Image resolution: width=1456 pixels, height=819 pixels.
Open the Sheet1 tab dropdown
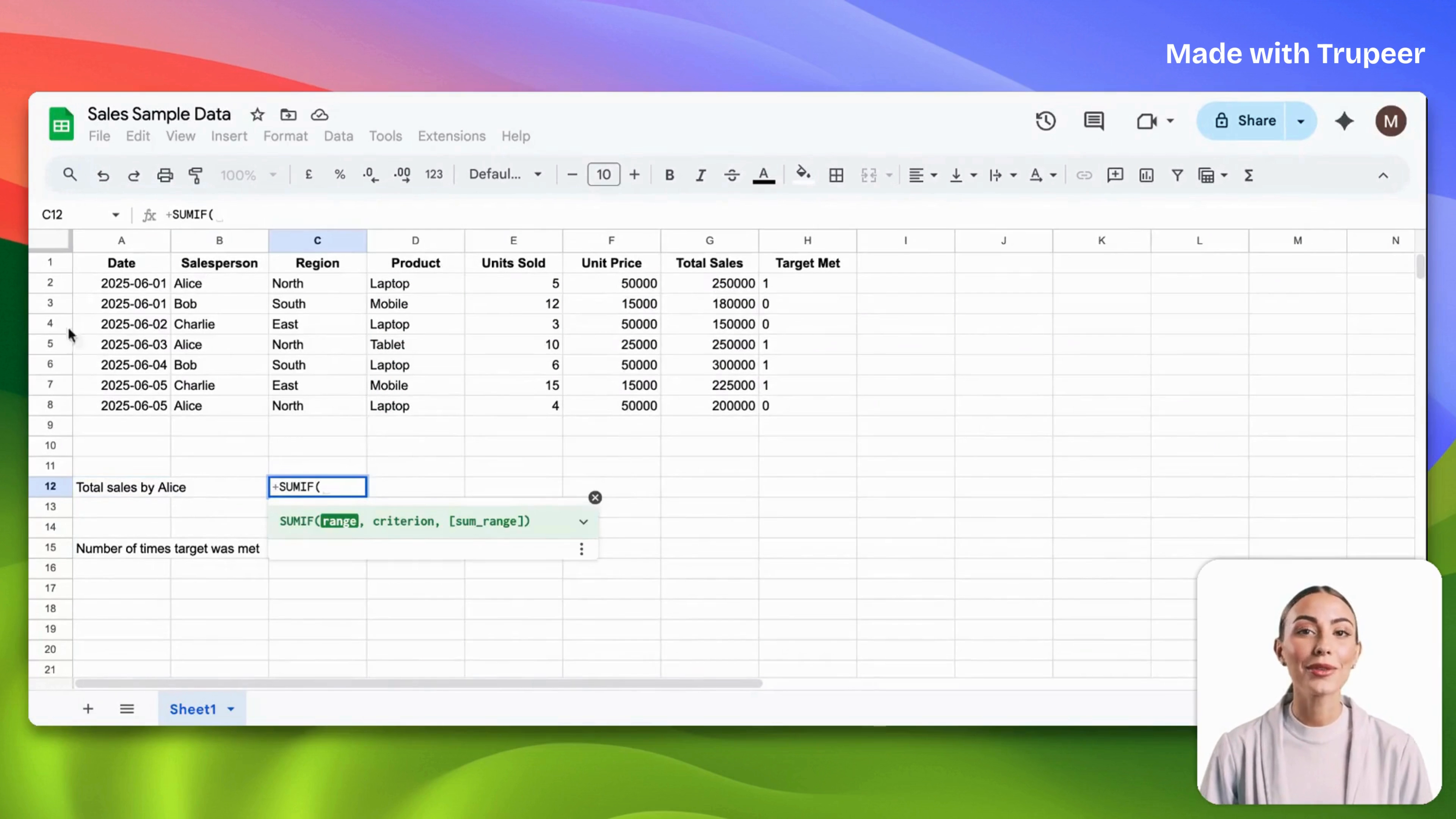pyautogui.click(x=230, y=709)
